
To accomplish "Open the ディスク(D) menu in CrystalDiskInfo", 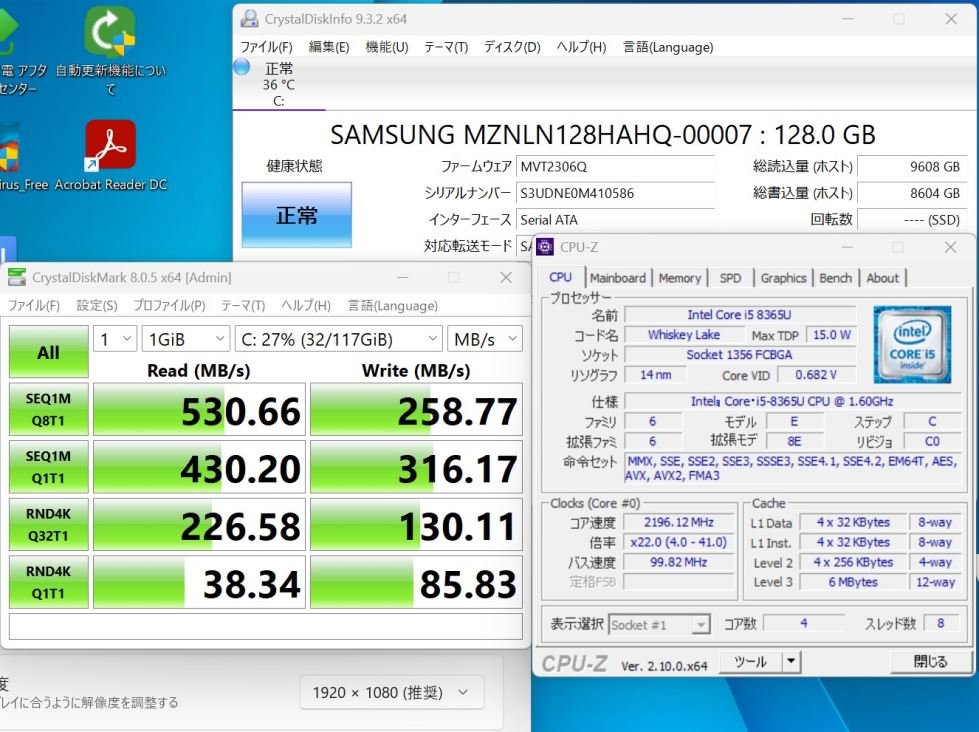I will [512, 47].
